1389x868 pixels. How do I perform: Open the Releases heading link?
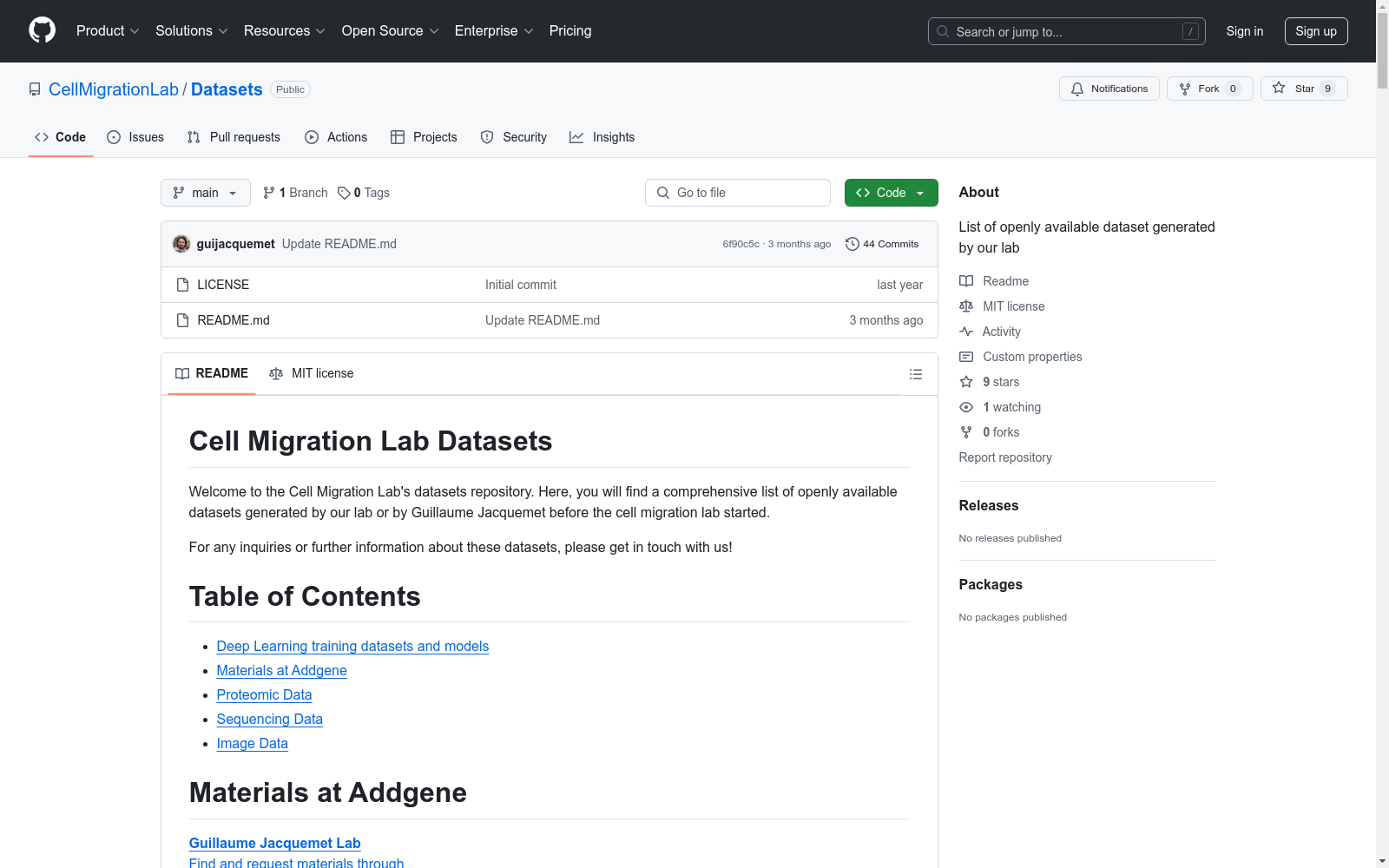coord(989,505)
